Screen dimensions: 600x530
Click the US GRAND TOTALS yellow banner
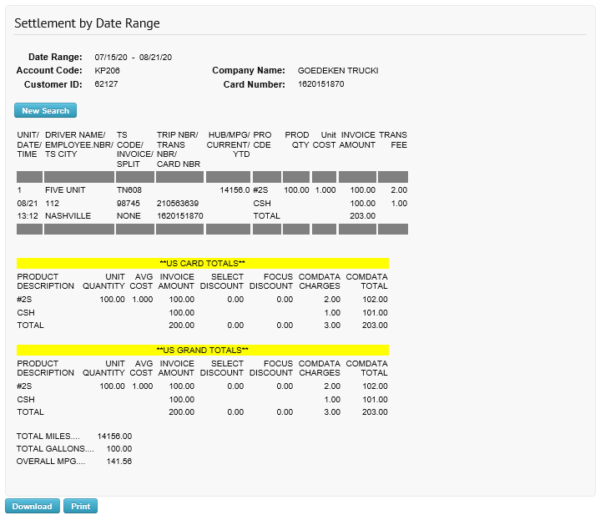point(202,350)
